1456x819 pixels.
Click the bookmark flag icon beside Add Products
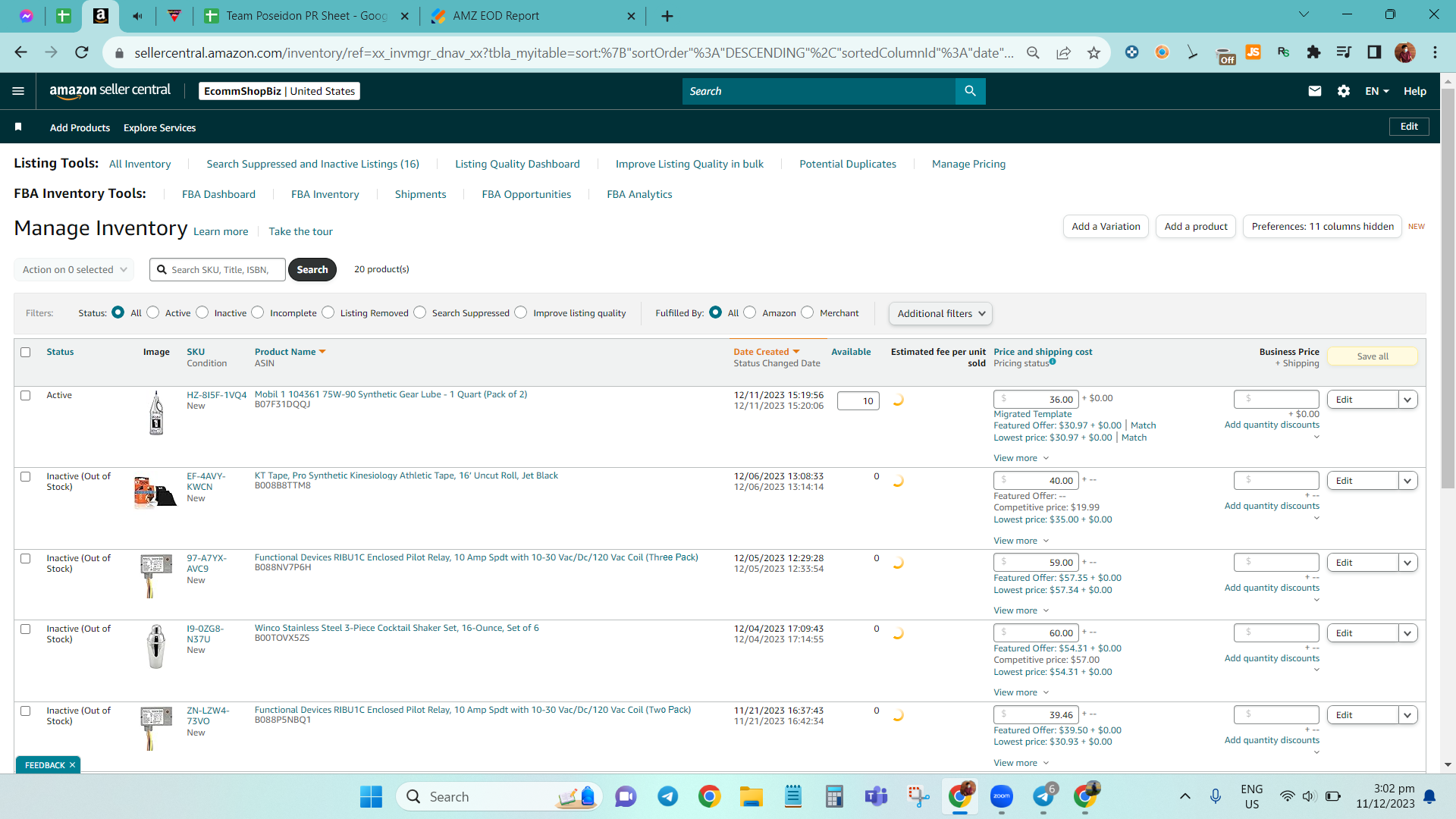[18, 127]
